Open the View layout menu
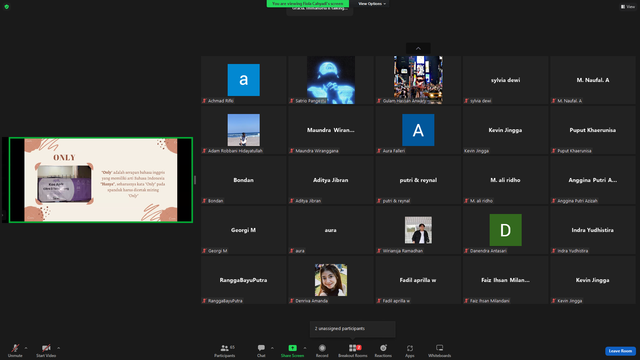This screenshot has width=640, height=360. tap(628, 7)
